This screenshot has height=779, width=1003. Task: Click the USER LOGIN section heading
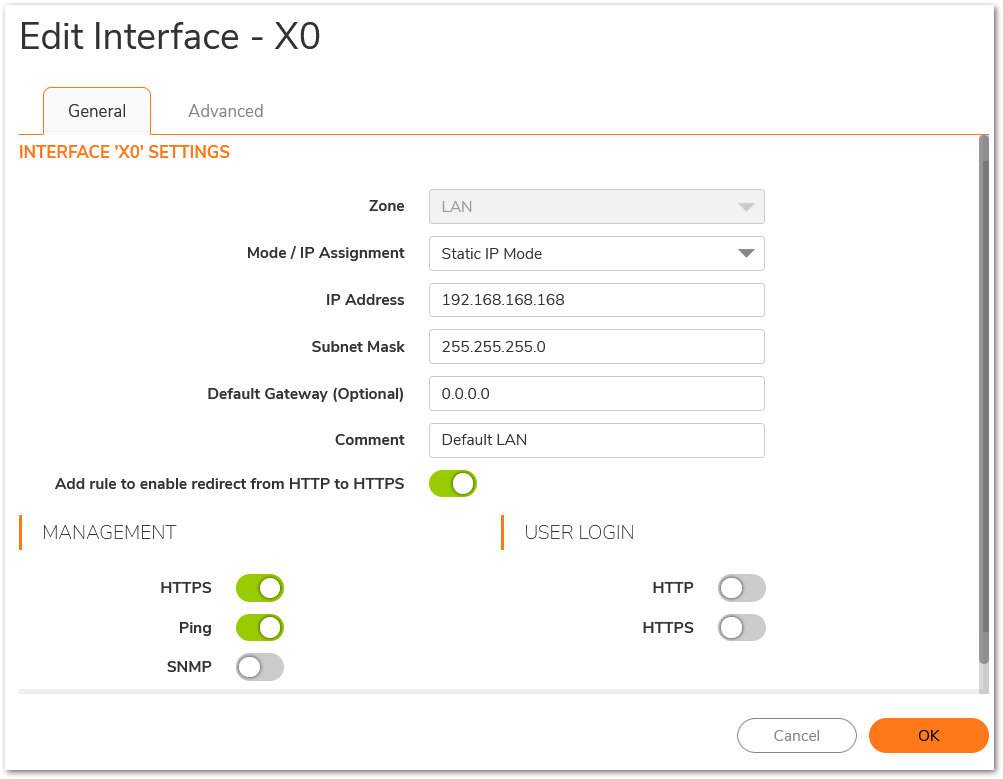click(580, 532)
